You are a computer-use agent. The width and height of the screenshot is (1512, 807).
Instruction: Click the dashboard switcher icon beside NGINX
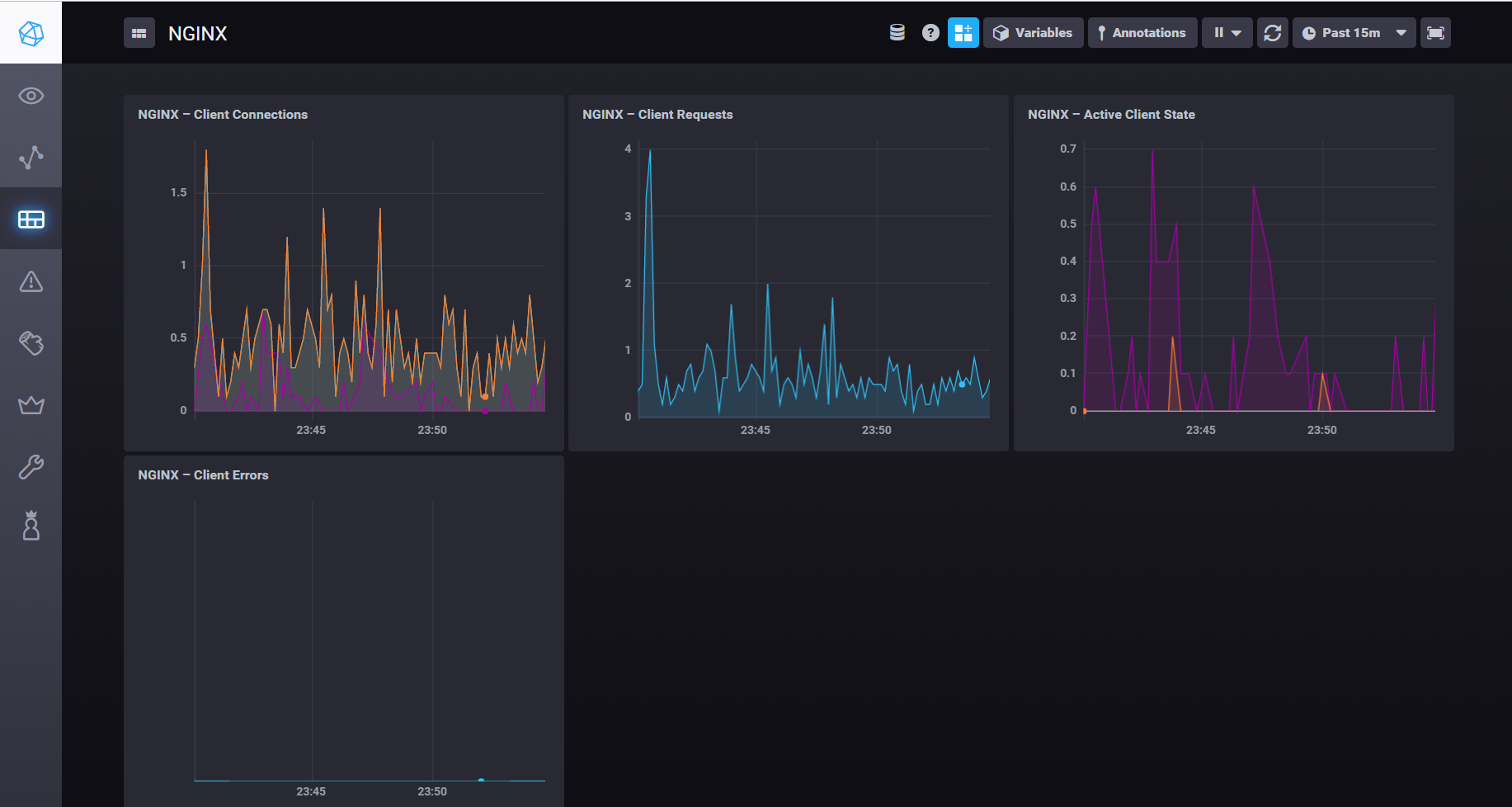pos(139,33)
